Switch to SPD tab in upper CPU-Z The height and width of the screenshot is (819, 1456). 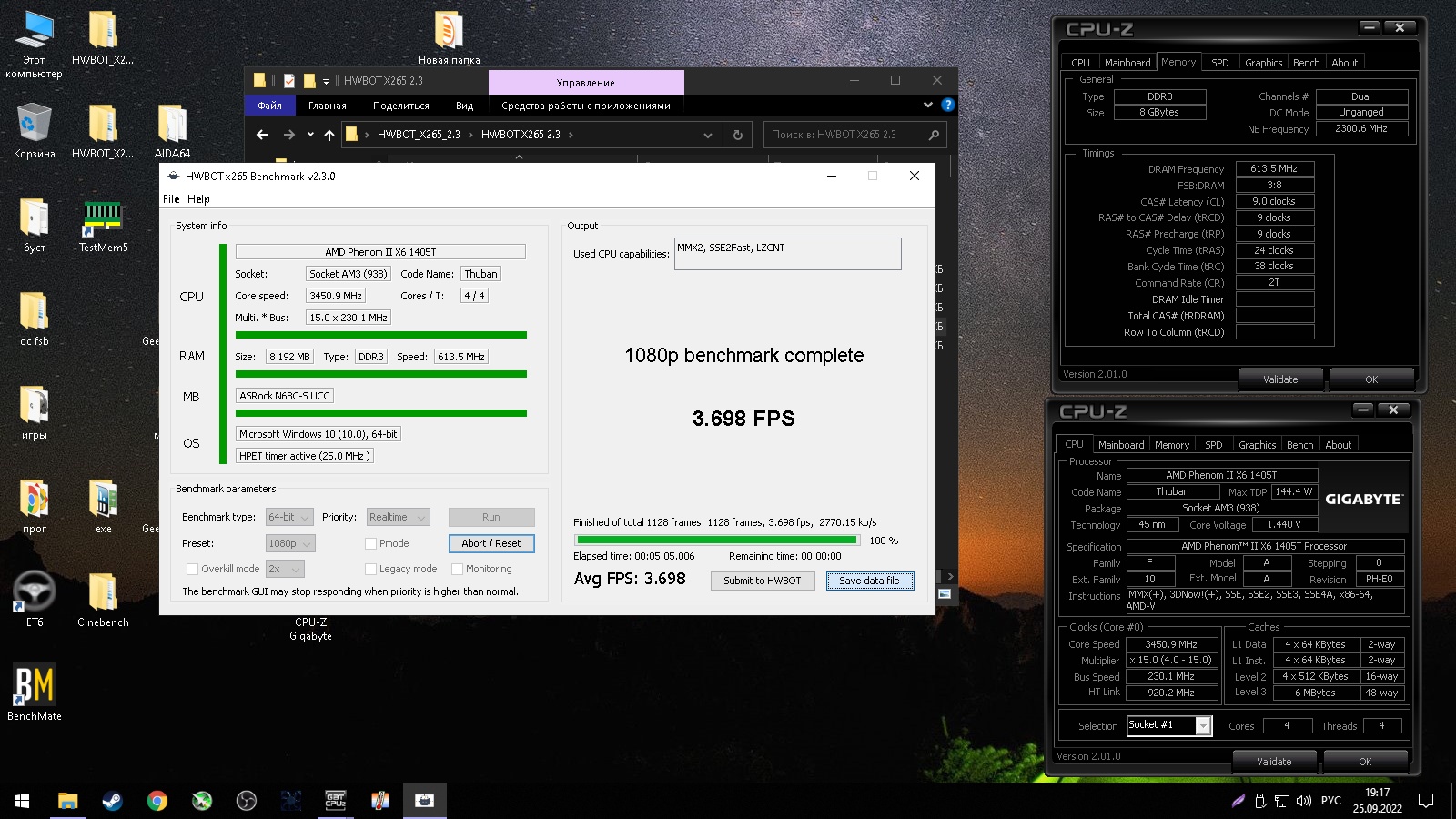1219,63
